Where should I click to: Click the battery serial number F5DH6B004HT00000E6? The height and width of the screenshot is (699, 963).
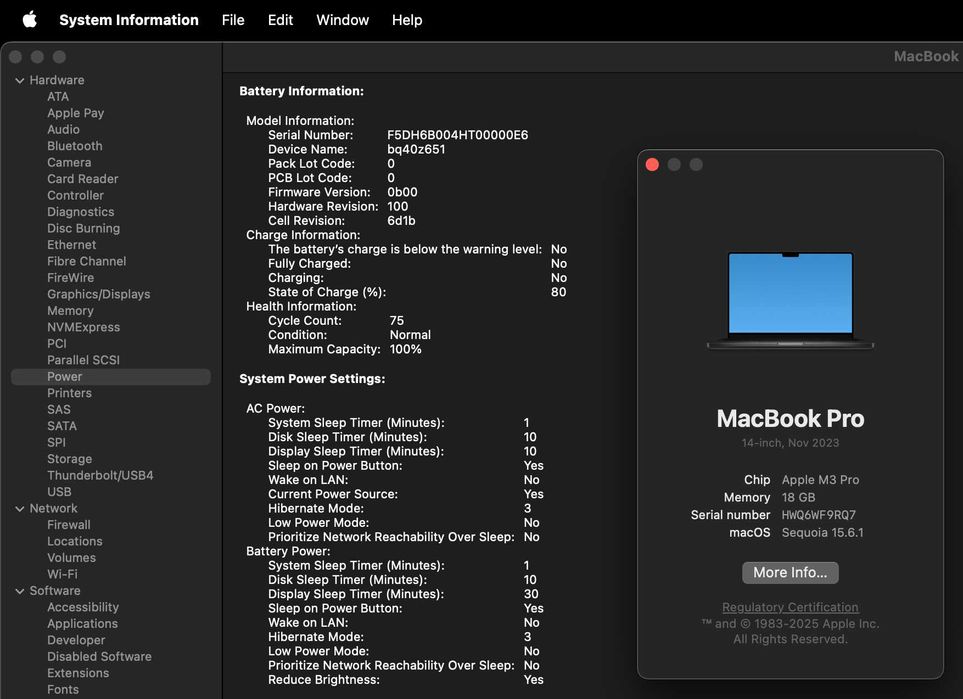458,135
